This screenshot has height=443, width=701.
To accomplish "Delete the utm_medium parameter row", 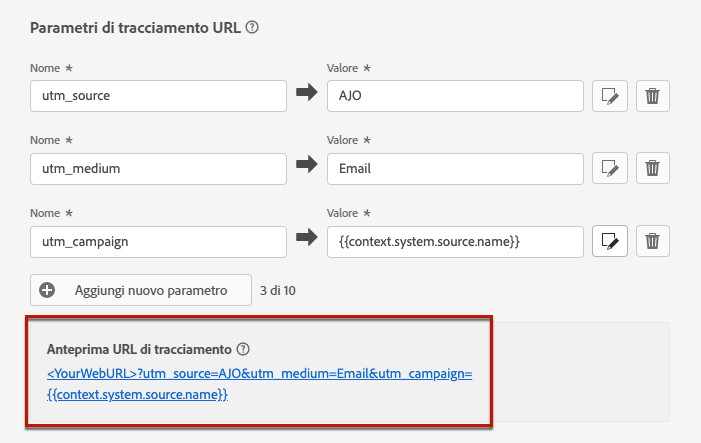I will pos(653,168).
